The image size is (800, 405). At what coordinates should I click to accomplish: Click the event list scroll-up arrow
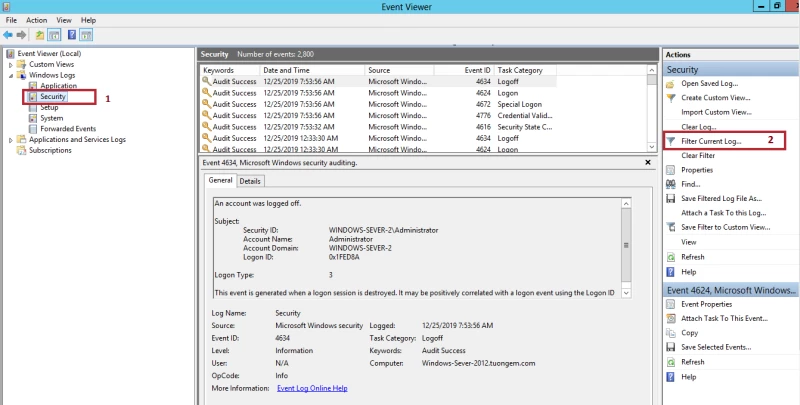pos(652,70)
